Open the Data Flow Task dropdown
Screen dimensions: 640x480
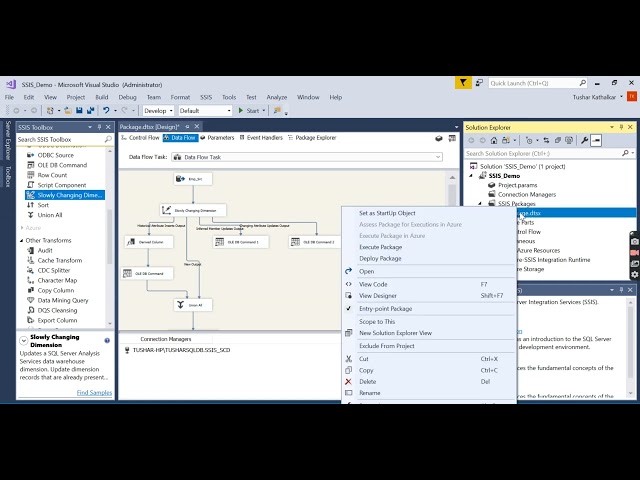click(438, 157)
